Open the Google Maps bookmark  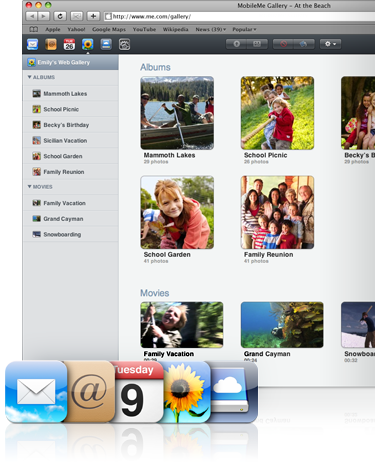109,29
